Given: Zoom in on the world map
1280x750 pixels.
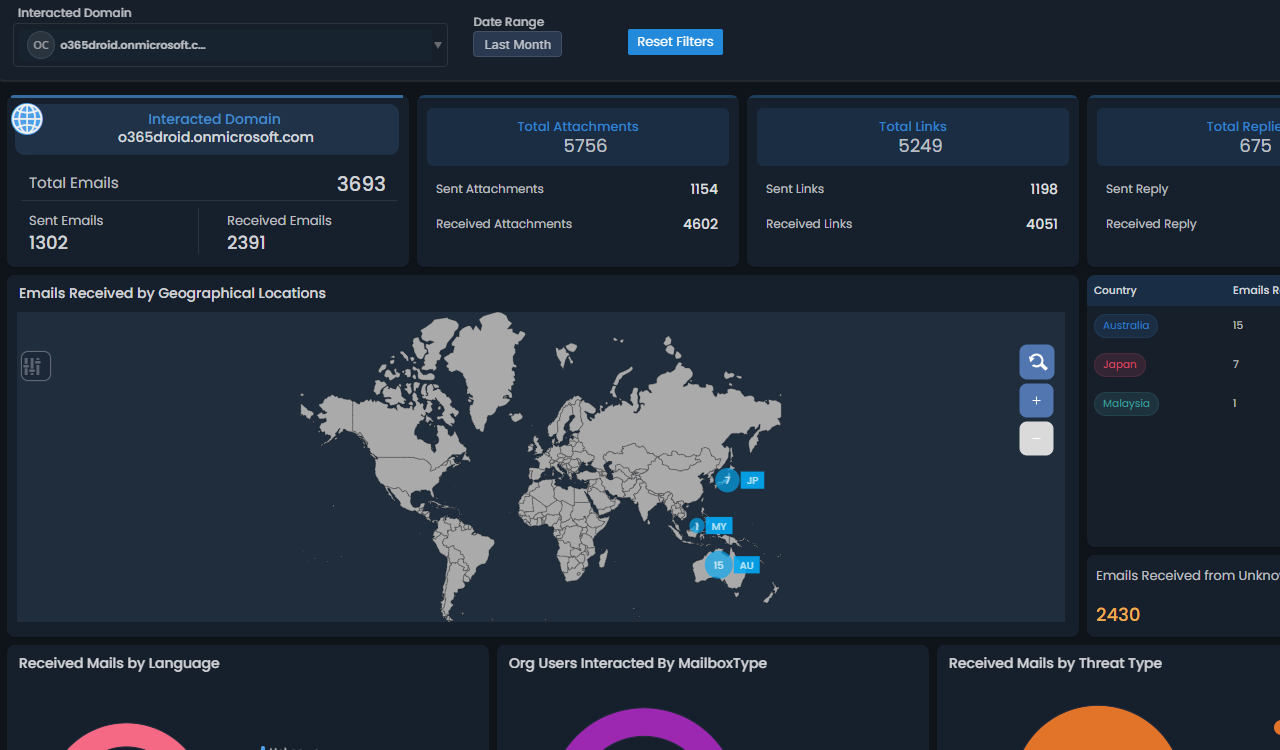Looking at the screenshot, I should click(x=1036, y=400).
